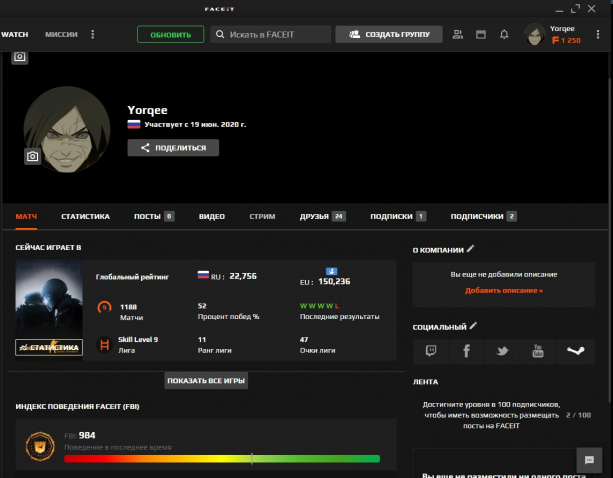Screen dimensions: 613x478
Task: Edit the О КОМПАНИИ section with pencil
Action: coord(471,249)
